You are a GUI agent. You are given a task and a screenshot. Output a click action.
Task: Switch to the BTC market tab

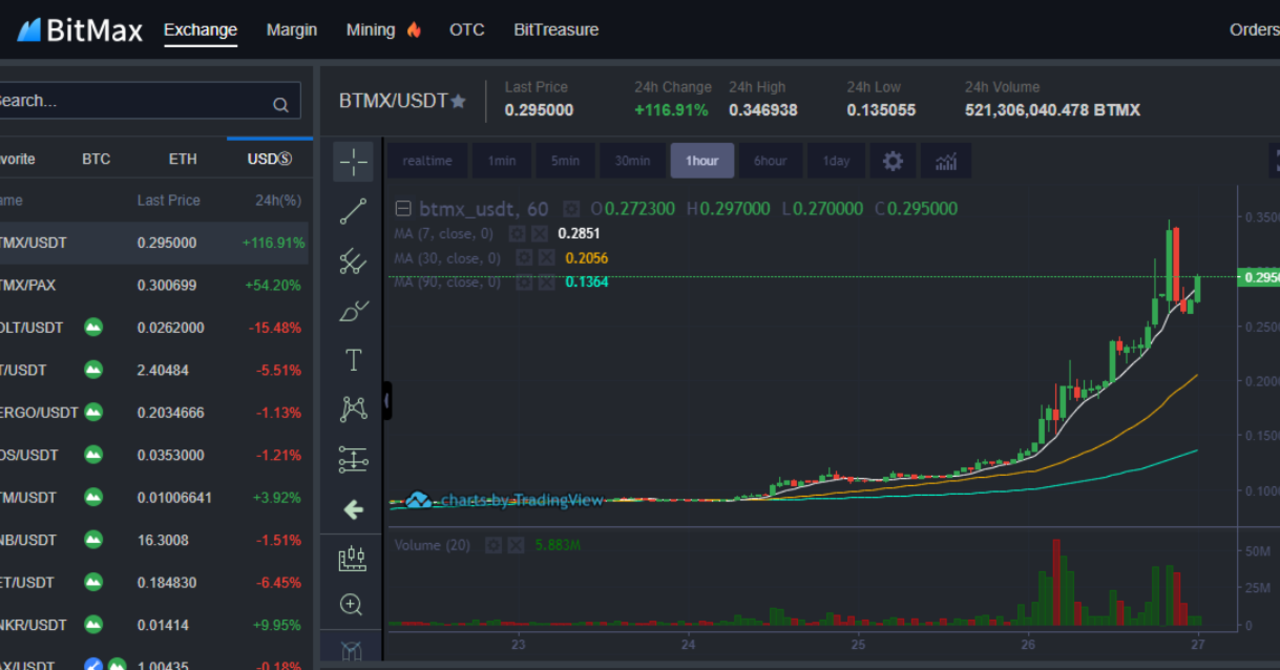96,159
